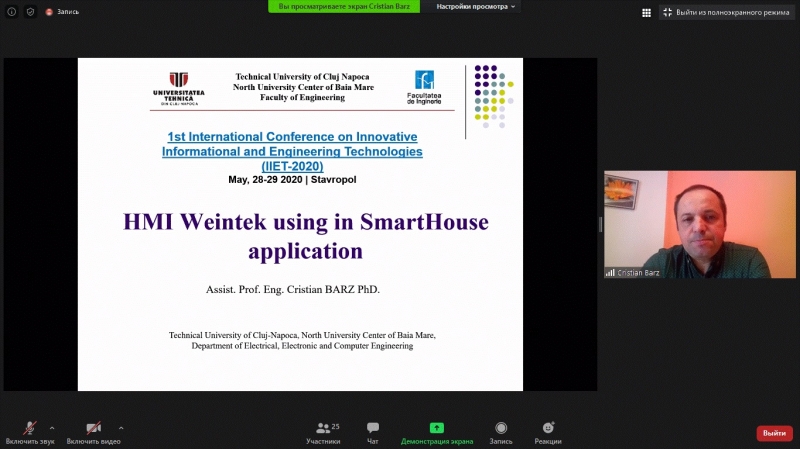Unmute microphone with 'Включить звук'
This screenshot has width=800, height=449.
(x=30, y=433)
